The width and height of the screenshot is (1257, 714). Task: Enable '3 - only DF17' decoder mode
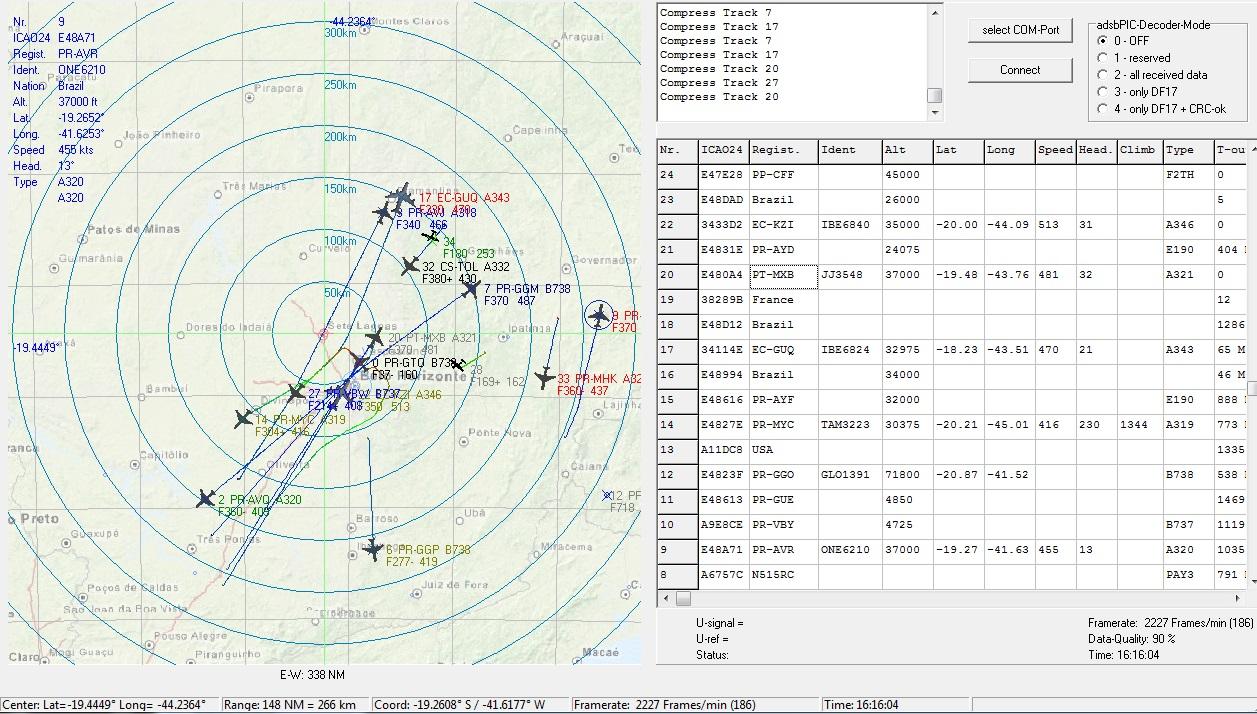(1103, 92)
